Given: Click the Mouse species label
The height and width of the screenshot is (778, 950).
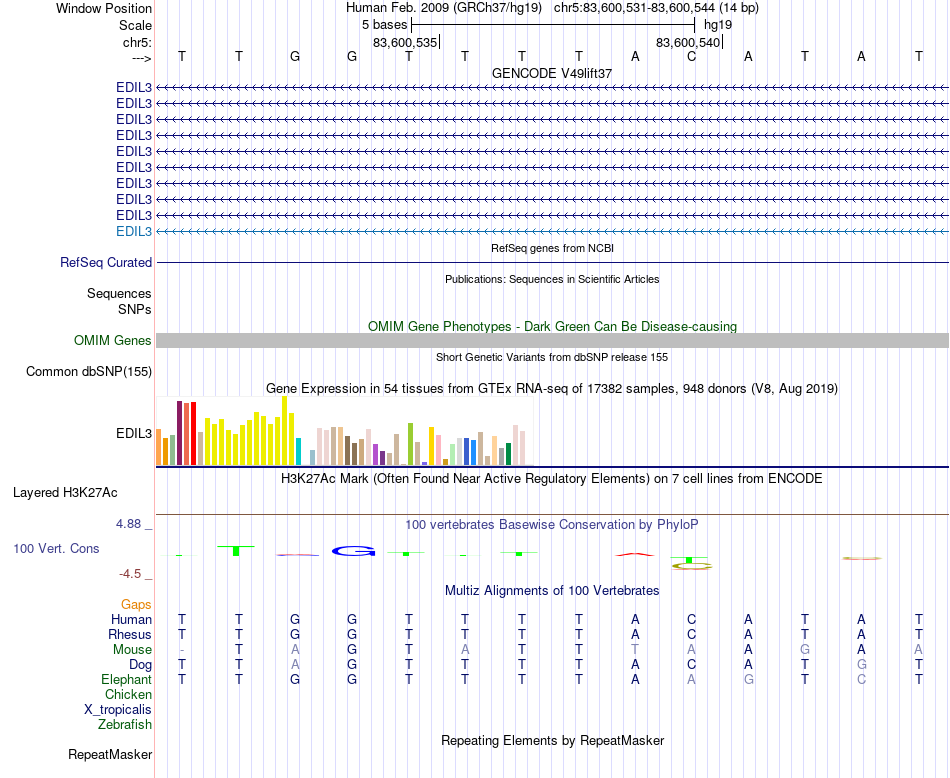Looking at the screenshot, I should click(132, 650).
